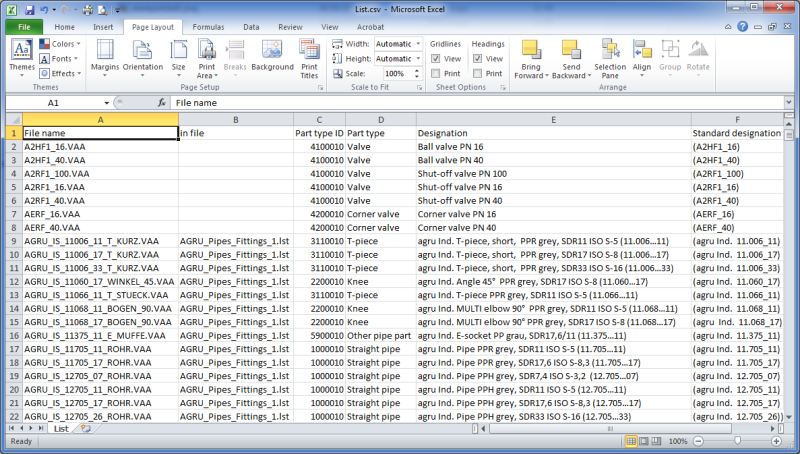This screenshot has width=800, height=454.
Task: Enable Gridlines Print checkbox
Action: 436,73
